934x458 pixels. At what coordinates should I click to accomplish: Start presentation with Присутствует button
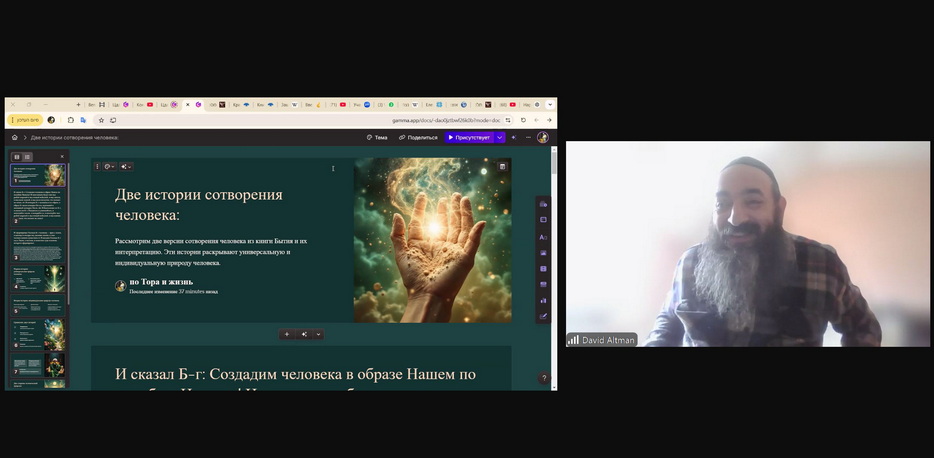(469, 137)
